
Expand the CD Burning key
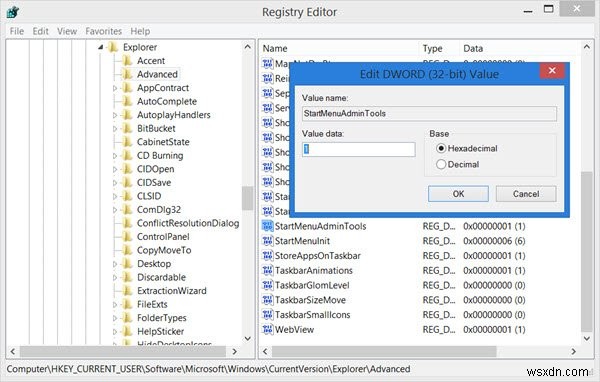pyautogui.click(x=115, y=156)
